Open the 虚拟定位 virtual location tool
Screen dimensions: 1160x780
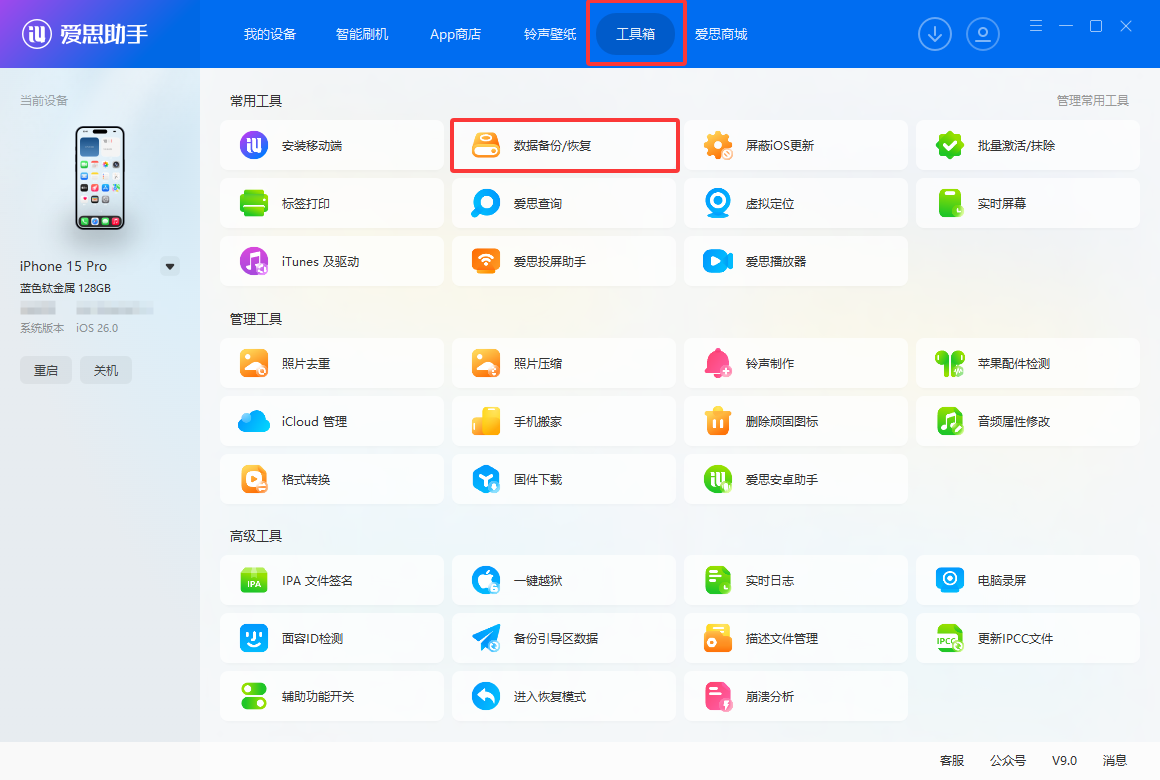[x=795, y=204]
